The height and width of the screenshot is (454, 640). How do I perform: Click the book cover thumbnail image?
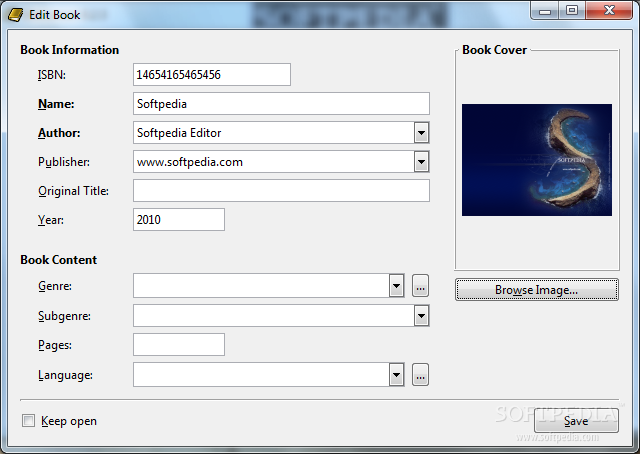pos(537,160)
